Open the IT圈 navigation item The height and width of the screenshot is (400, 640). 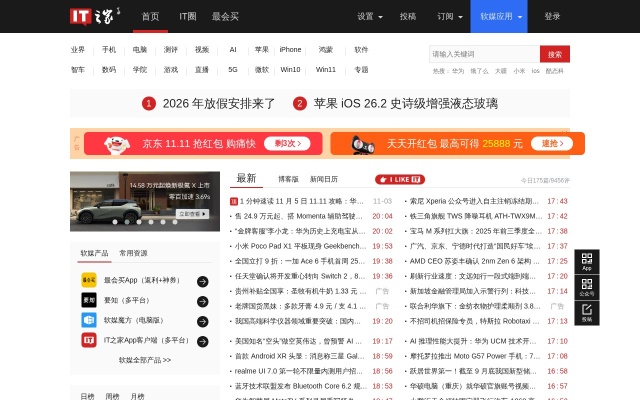pos(187,17)
